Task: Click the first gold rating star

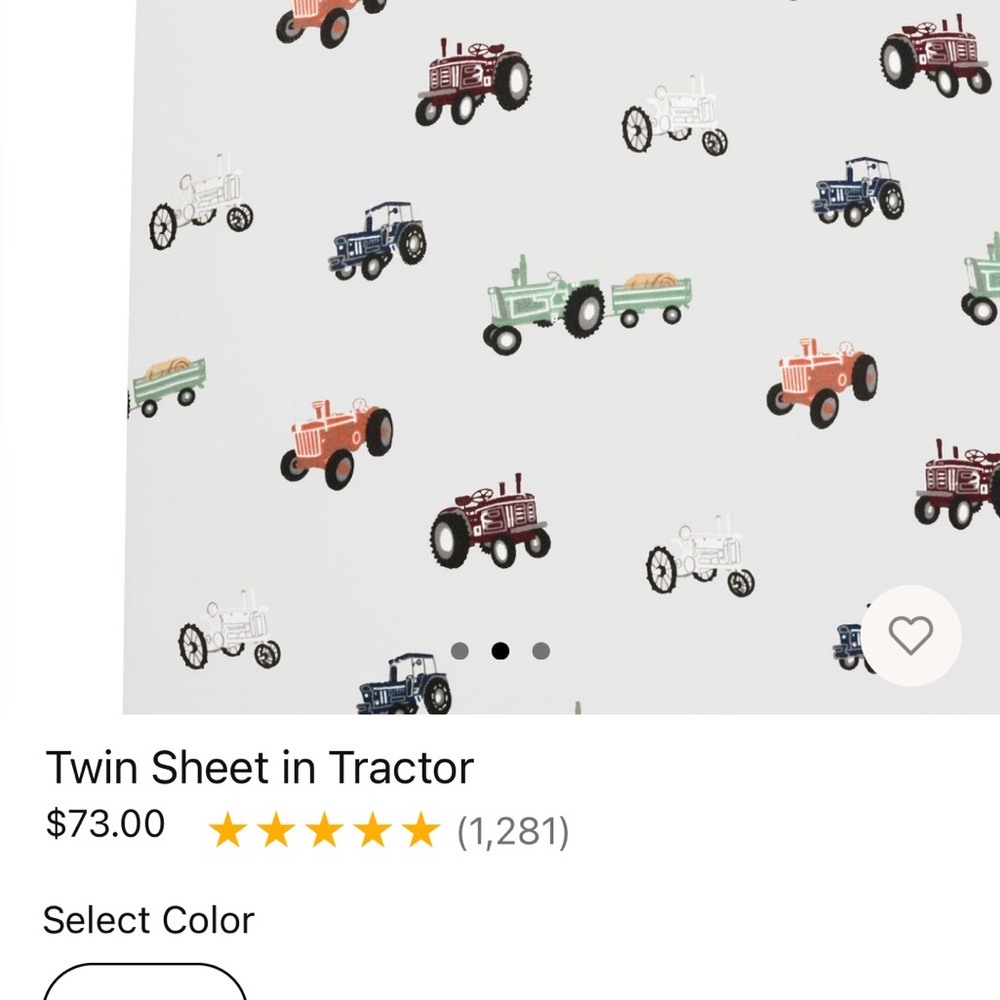Action: [x=231, y=829]
